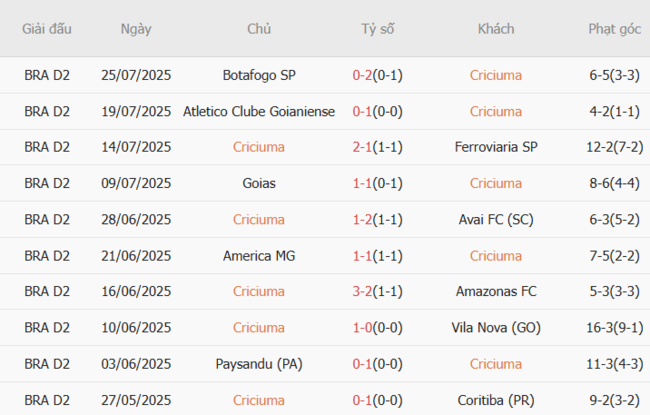
Task: Click the 1-2 score against Avai FC
Action: point(362,219)
